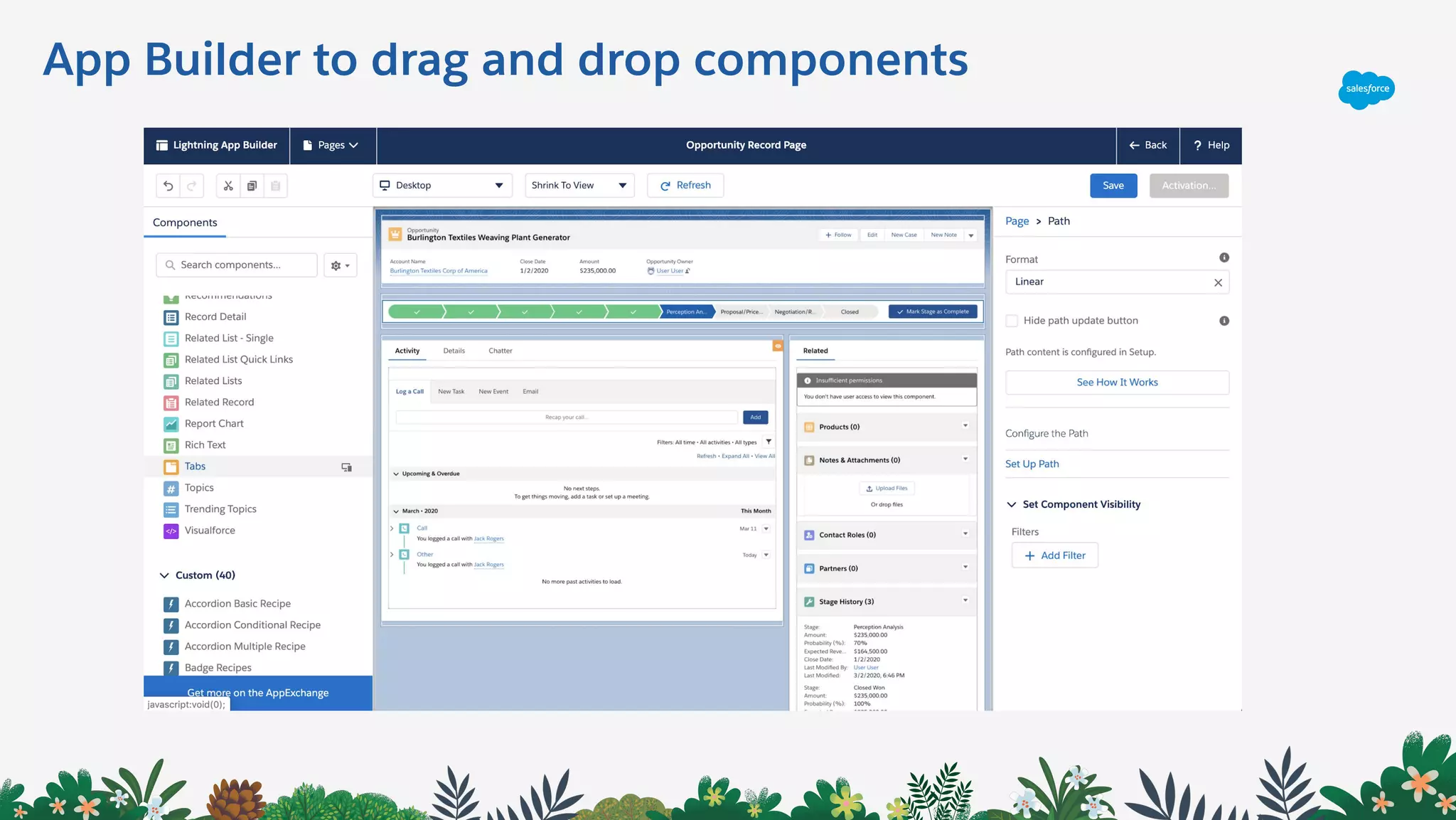Open the Desktop form factor dropdown

(441, 186)
